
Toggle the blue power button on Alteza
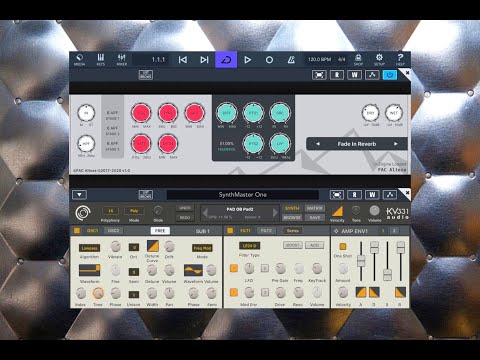[x=390, y=75]
